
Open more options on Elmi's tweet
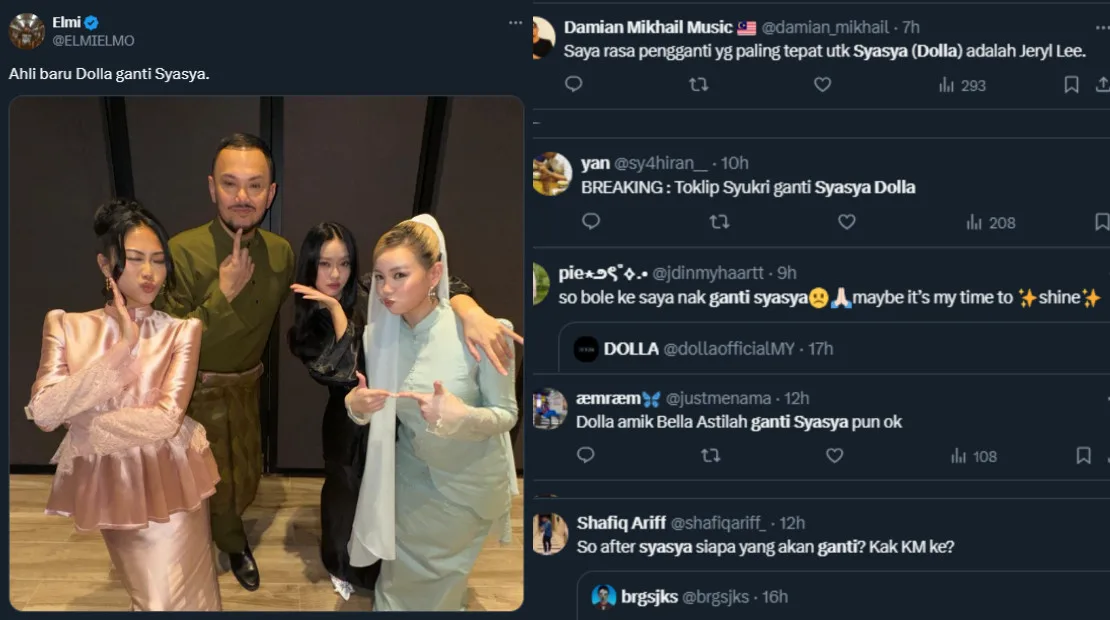(515, 23)
